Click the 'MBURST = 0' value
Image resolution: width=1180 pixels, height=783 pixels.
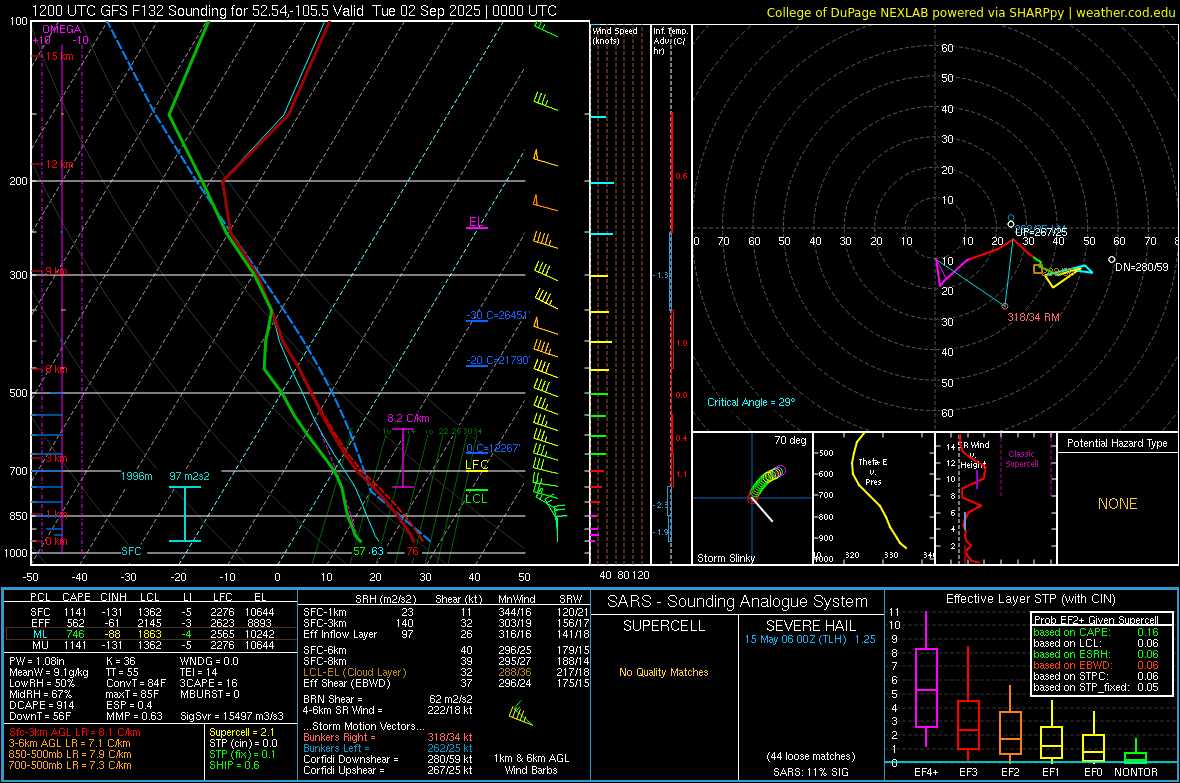209,694
